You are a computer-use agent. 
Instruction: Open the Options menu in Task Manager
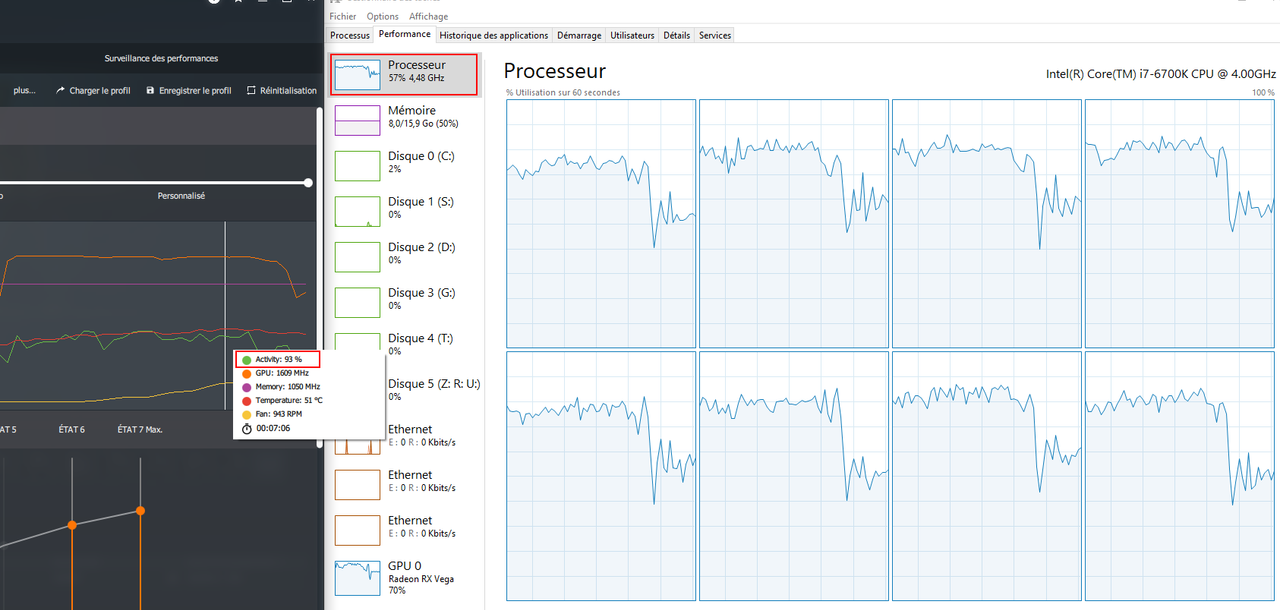pyautogui.click(x=382, y=17)
